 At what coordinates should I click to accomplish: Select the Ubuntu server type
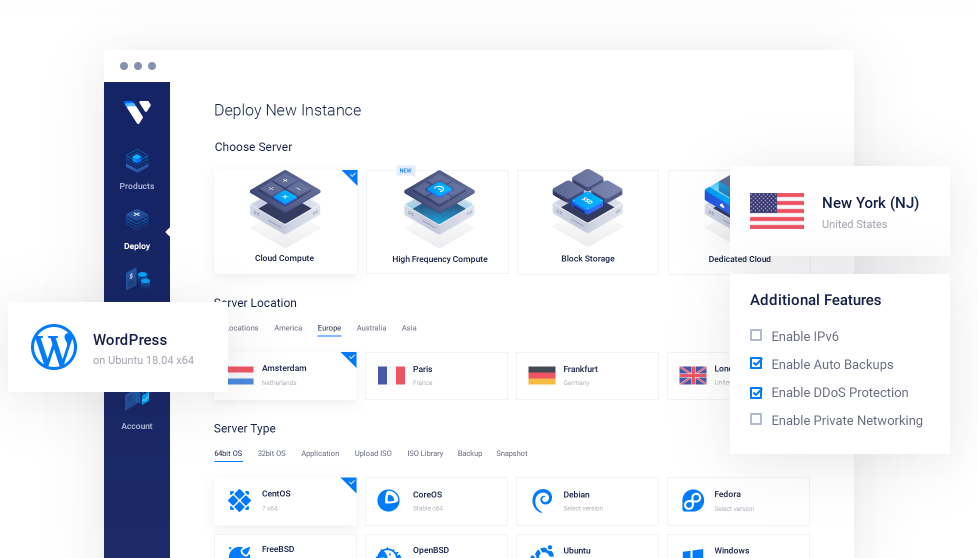click(588, 547)
